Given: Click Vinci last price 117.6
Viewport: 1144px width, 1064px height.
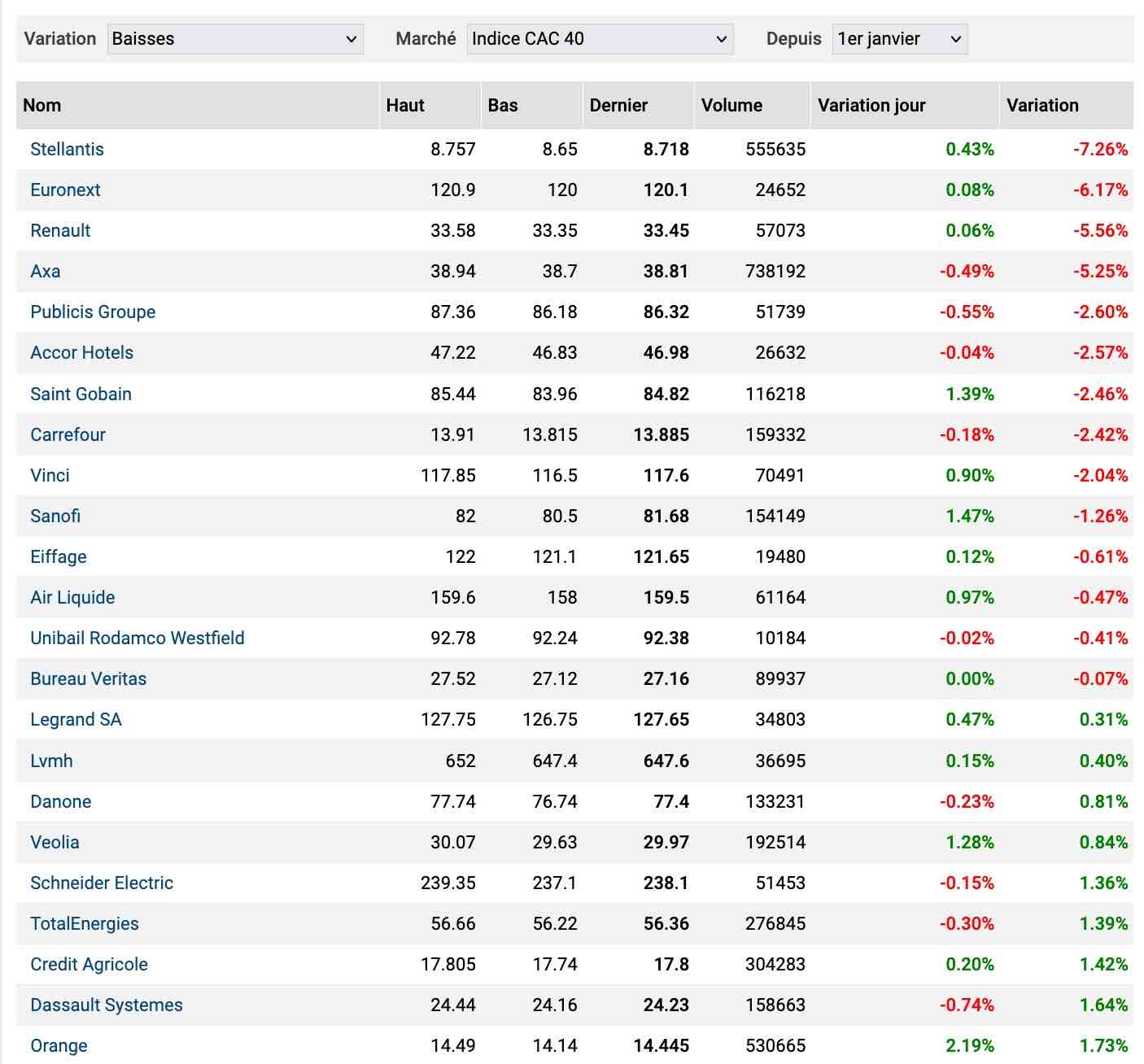Looking at the screenshot, I should click(x=666, y=476).
